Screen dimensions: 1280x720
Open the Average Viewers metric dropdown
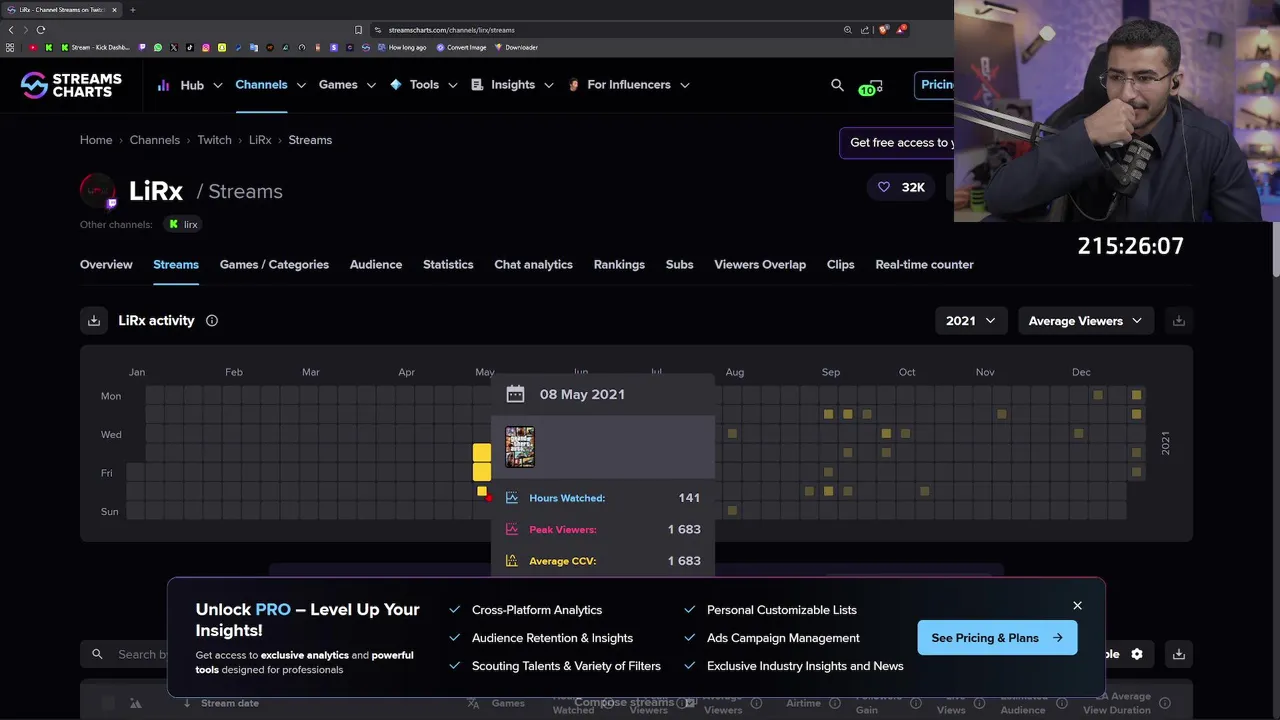pyautogui.click(x=1085, y=321)
